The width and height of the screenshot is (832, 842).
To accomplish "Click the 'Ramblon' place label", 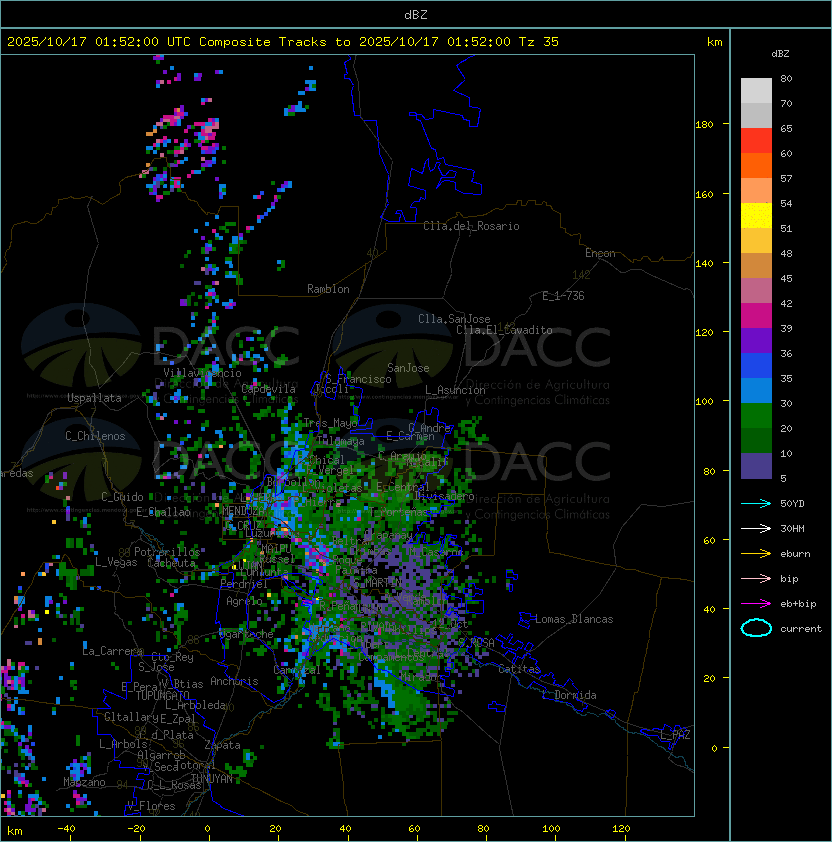I will (x=328, y=289).
